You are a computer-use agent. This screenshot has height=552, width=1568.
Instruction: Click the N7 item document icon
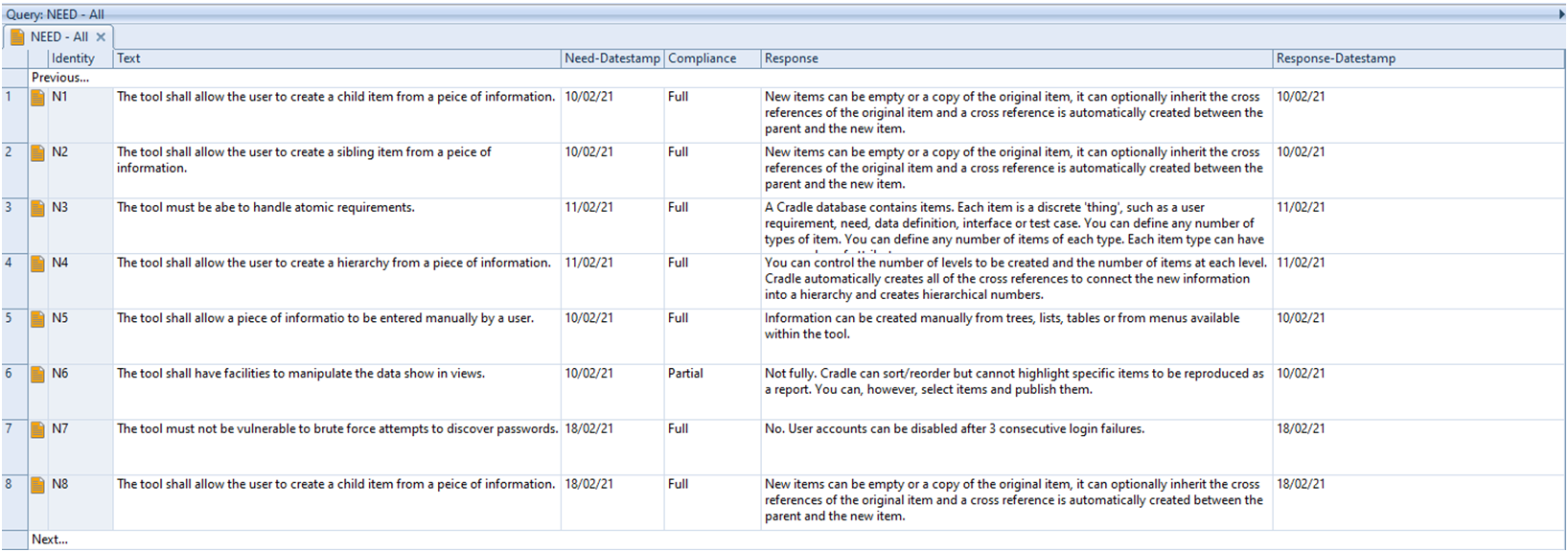(38, 430)
